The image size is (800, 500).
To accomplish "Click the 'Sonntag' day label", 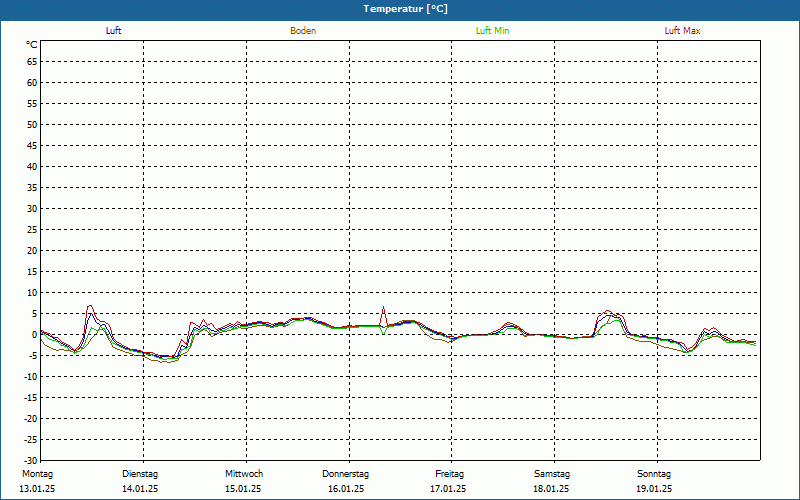I will click(x=654, y=474).
